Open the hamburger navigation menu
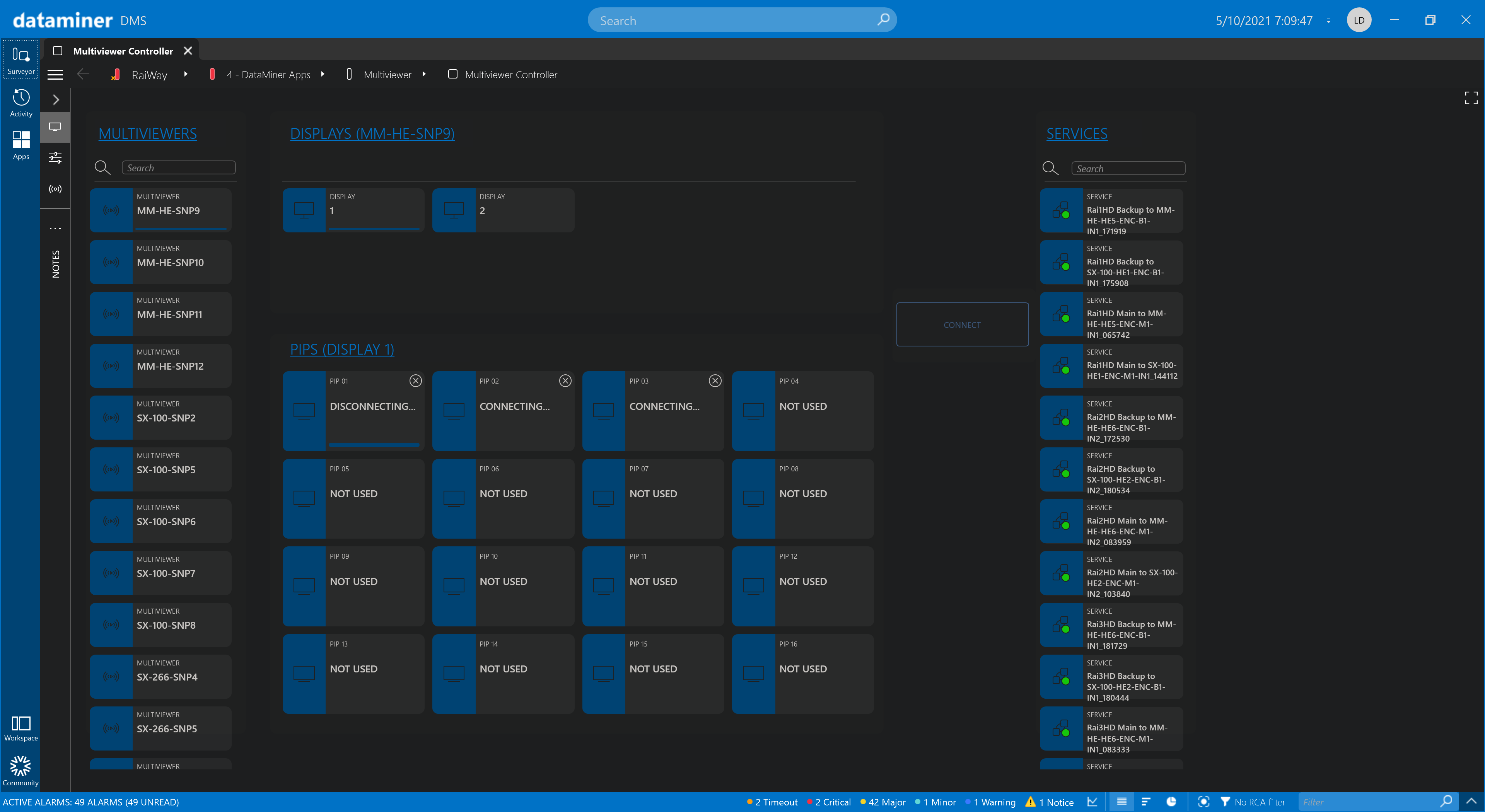 55,74
